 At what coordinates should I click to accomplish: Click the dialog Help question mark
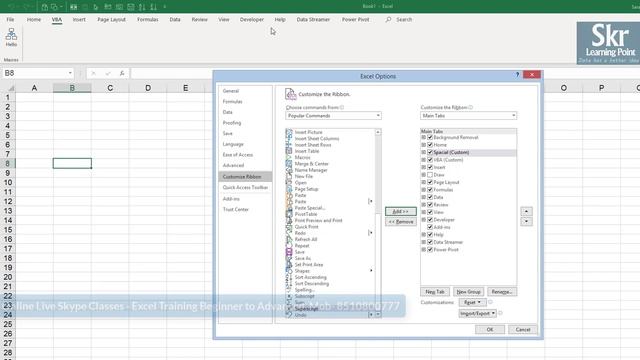pos(517,75)
